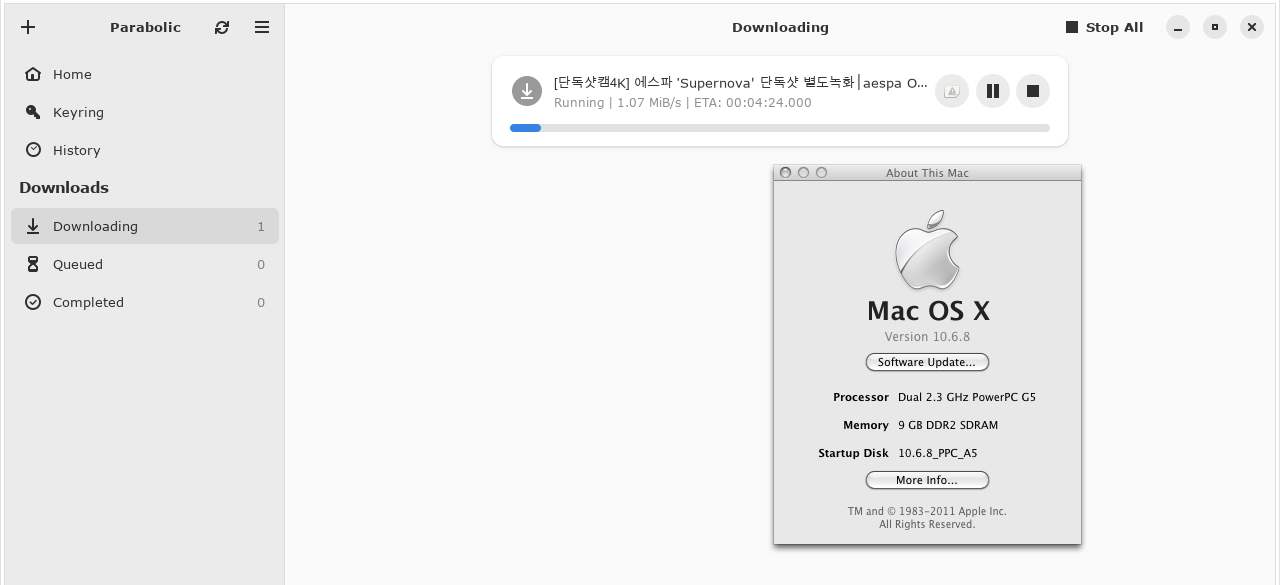The image size is (1280, 585).
Task: Zoom the About This Mac window
Action: pyautogui.click(x=821, y=173)
